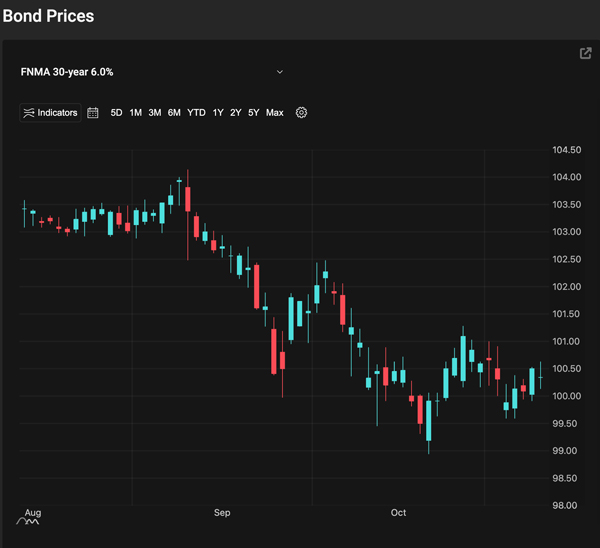600x548 pixels.
Task: Click the last candlestick on the chart
Action: 540,375
